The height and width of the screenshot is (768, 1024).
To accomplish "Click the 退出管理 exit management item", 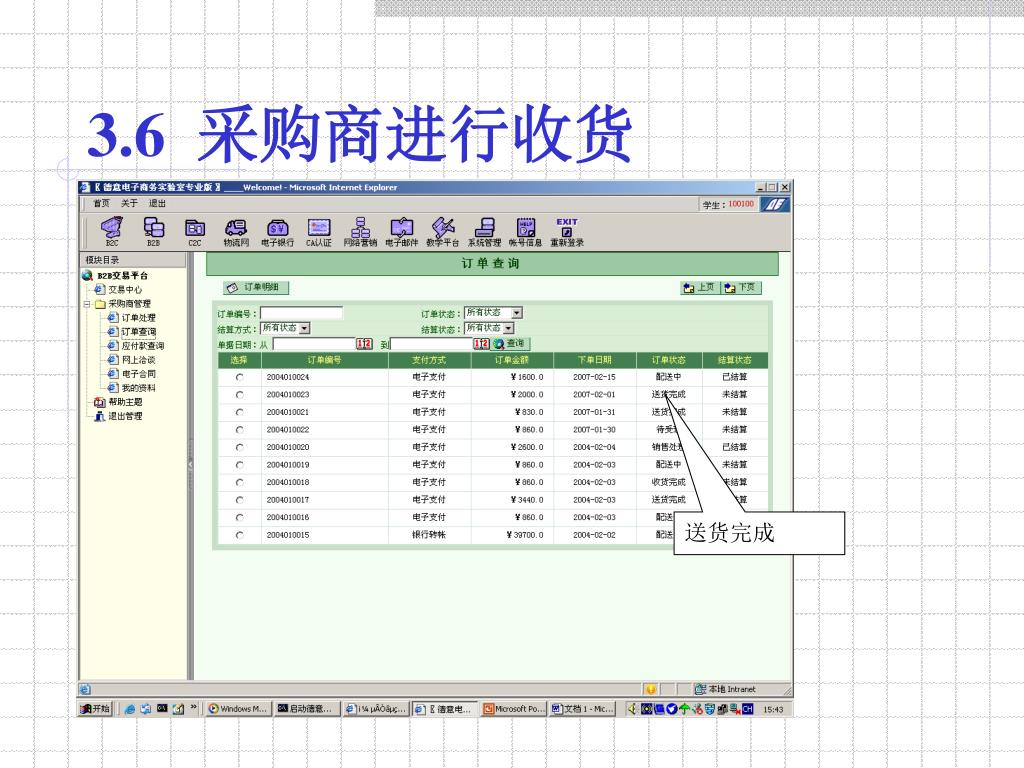I will pos(125,416).
